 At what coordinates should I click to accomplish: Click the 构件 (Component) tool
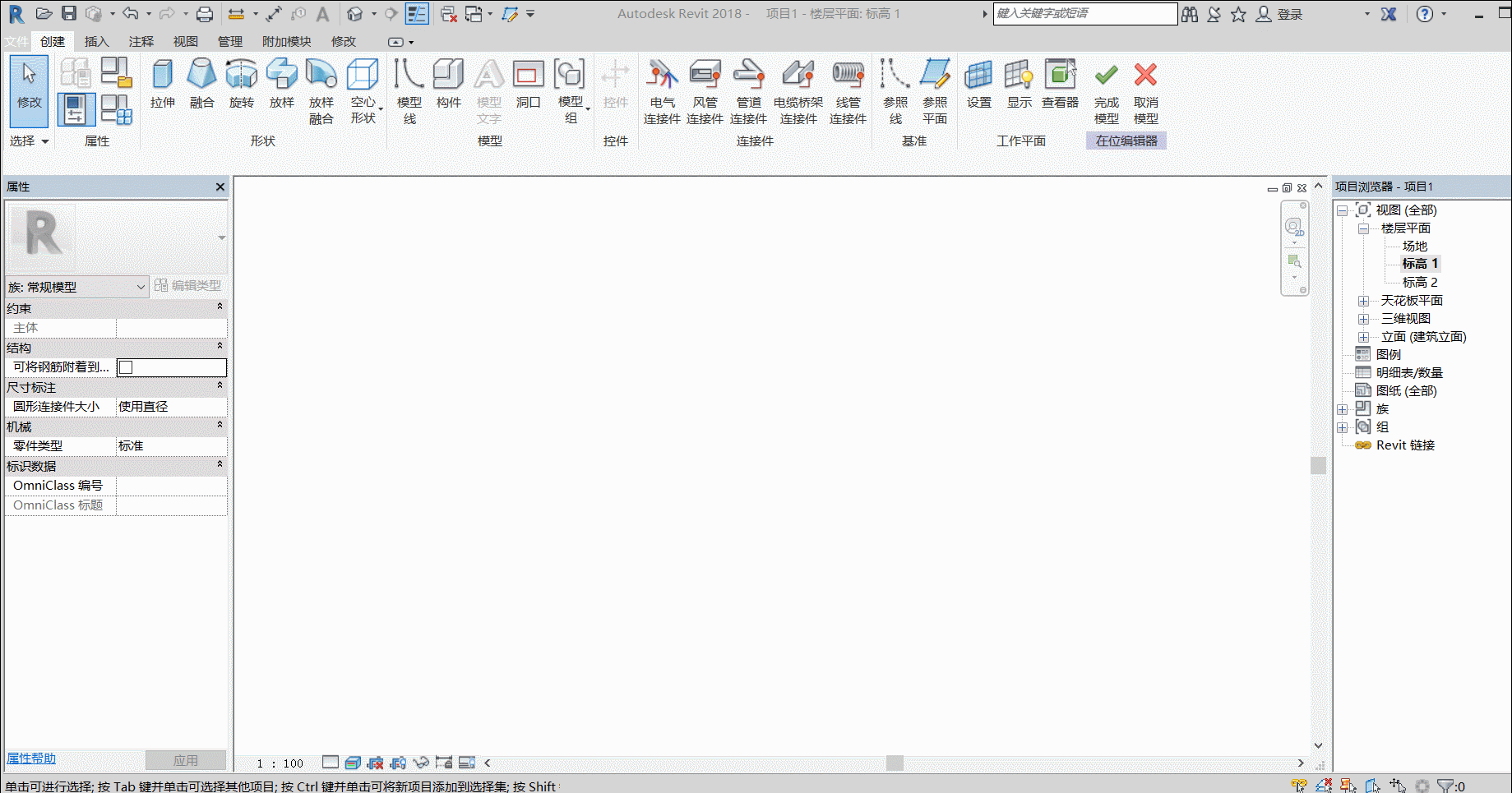coord(449,84)
